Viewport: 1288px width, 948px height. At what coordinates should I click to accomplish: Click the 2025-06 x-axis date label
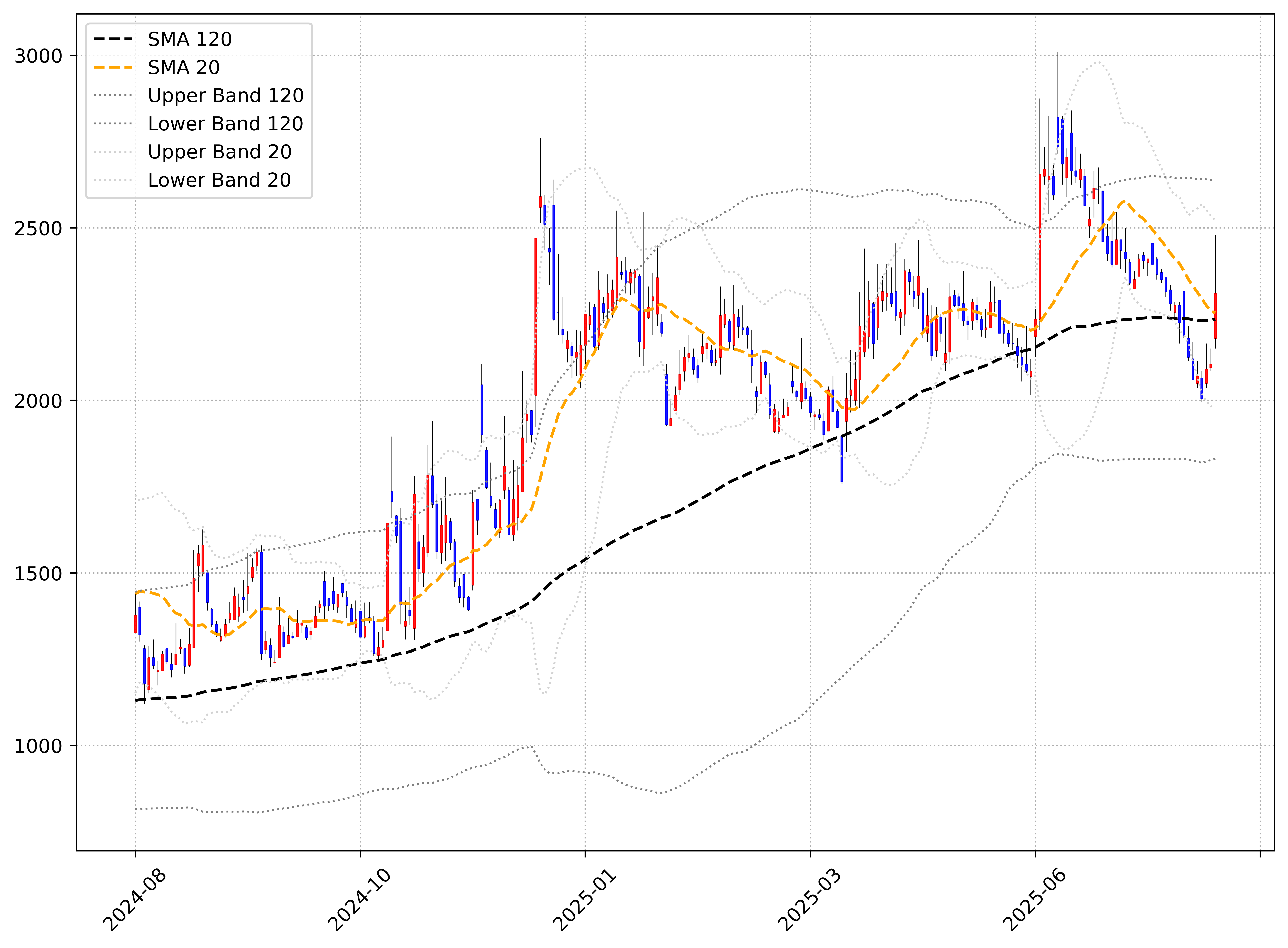[1034, 900]
